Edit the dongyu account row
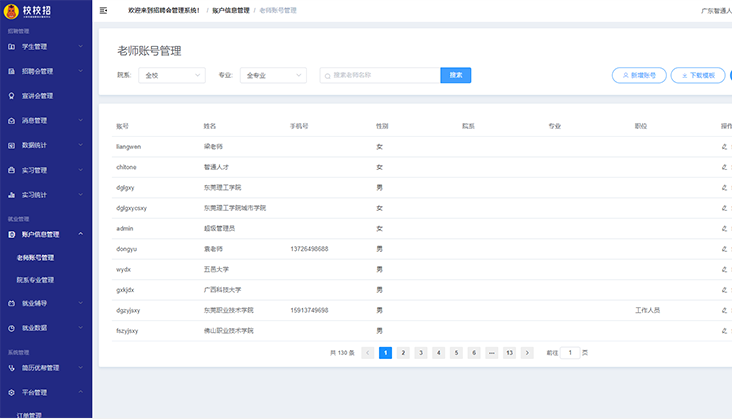 [724, 249]
